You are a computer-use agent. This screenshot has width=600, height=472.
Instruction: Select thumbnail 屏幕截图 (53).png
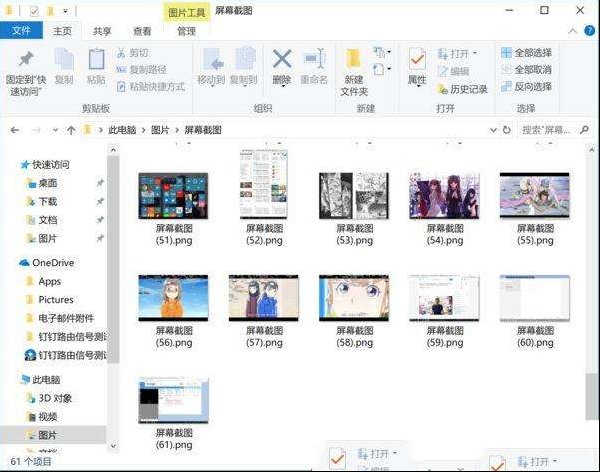tap(354, 196)
